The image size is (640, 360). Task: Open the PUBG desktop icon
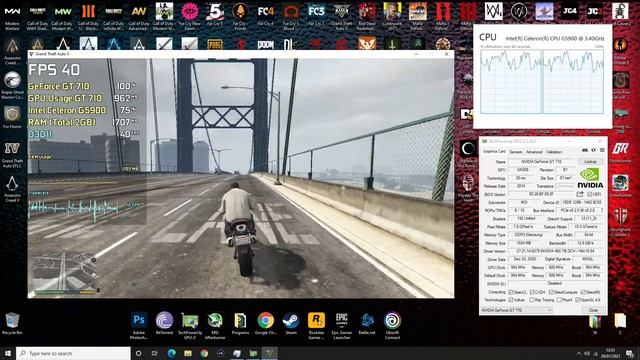click(215, 44)
